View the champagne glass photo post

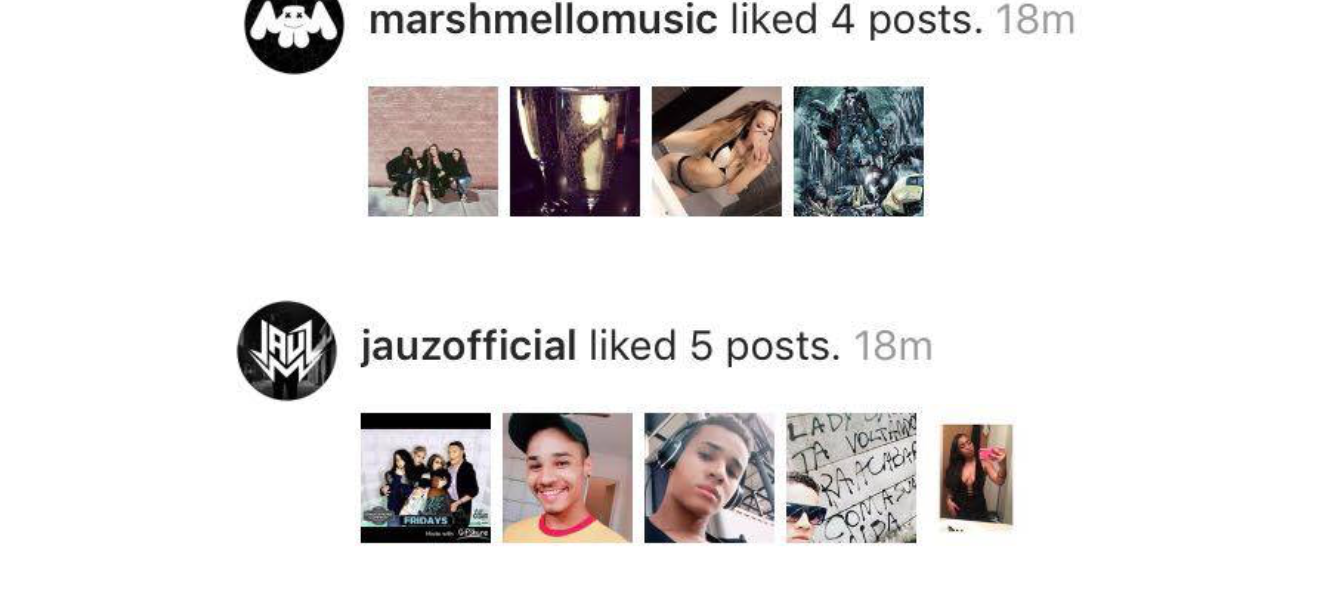(x=575, y=151)
